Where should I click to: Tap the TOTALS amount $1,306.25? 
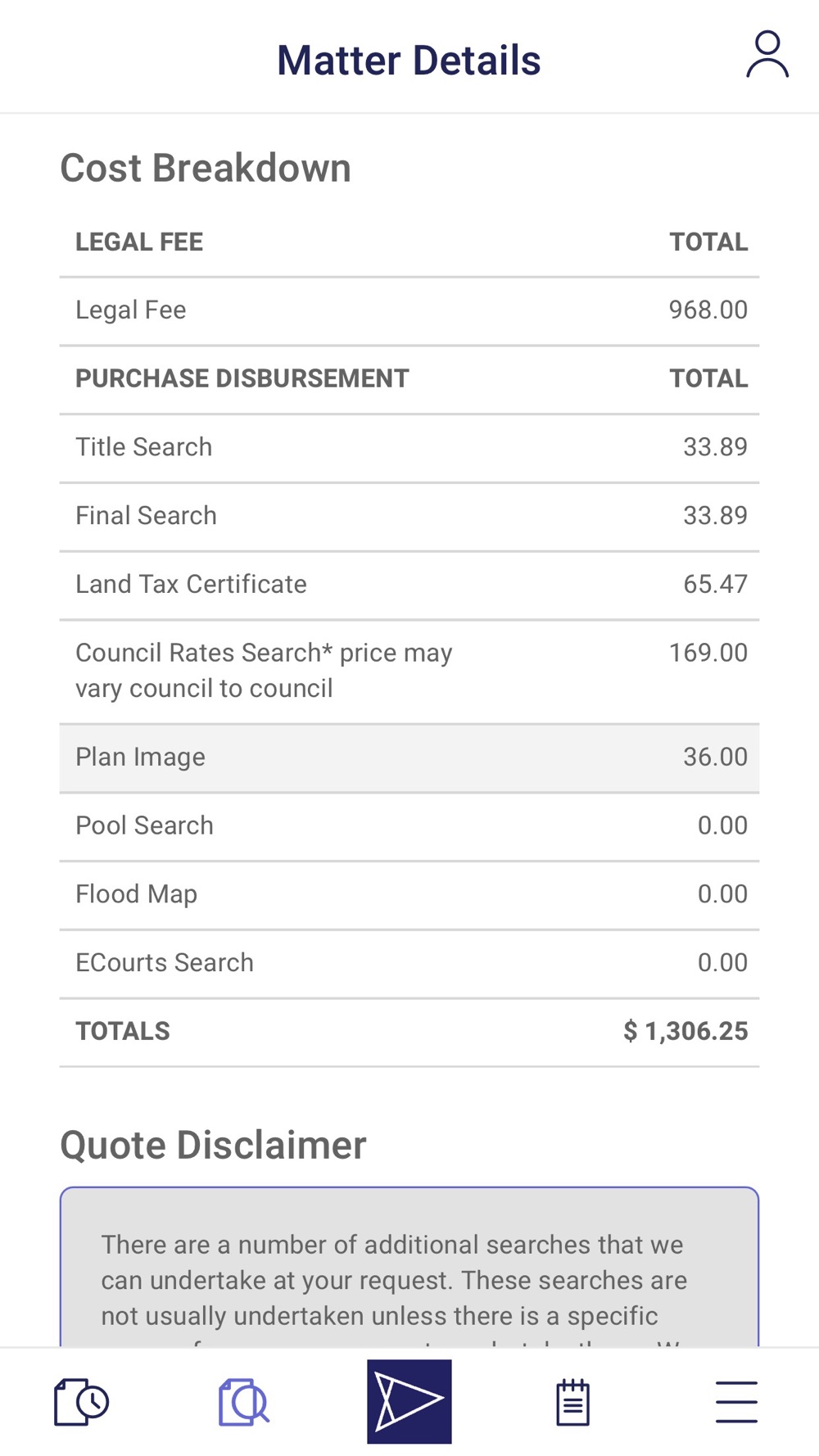click(686, 1031)
